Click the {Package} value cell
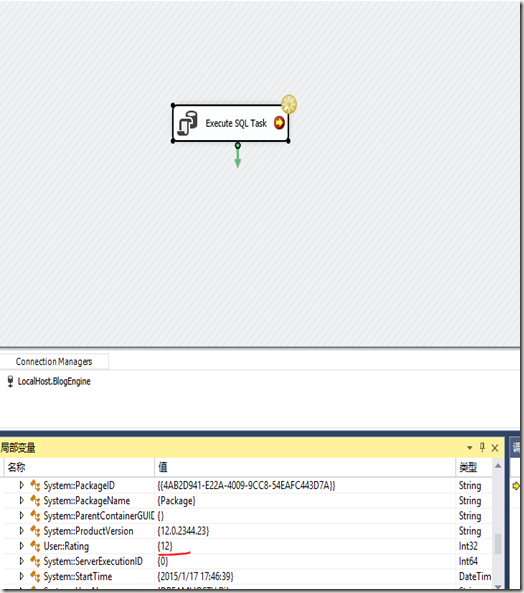This screenshot has width=524, height=593. 177,501
